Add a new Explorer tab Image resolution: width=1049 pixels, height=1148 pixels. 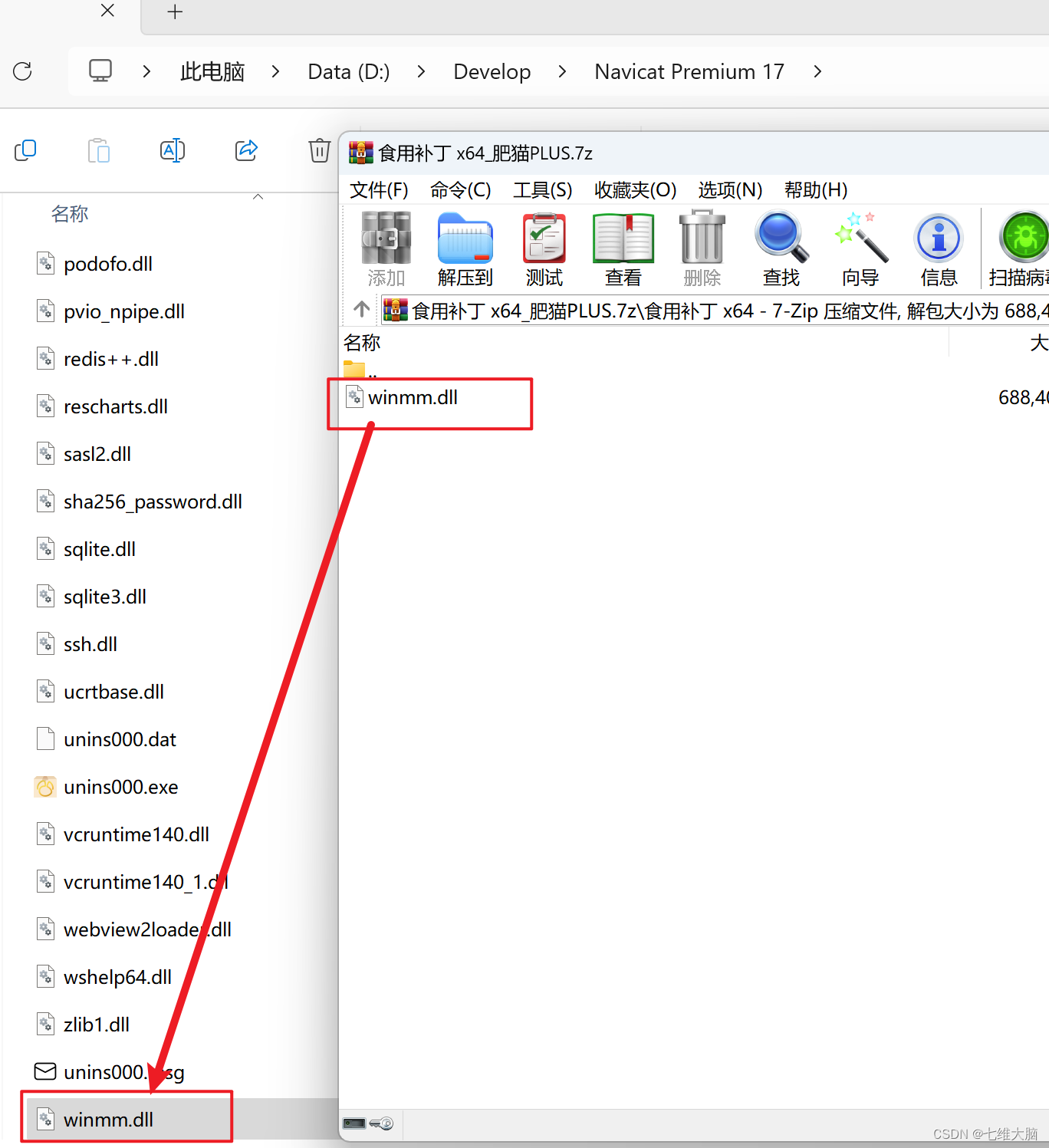(175, 12)
